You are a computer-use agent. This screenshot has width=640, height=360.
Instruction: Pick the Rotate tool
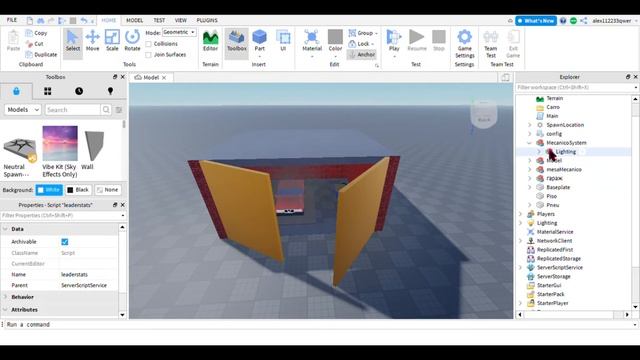pos(132,41)
